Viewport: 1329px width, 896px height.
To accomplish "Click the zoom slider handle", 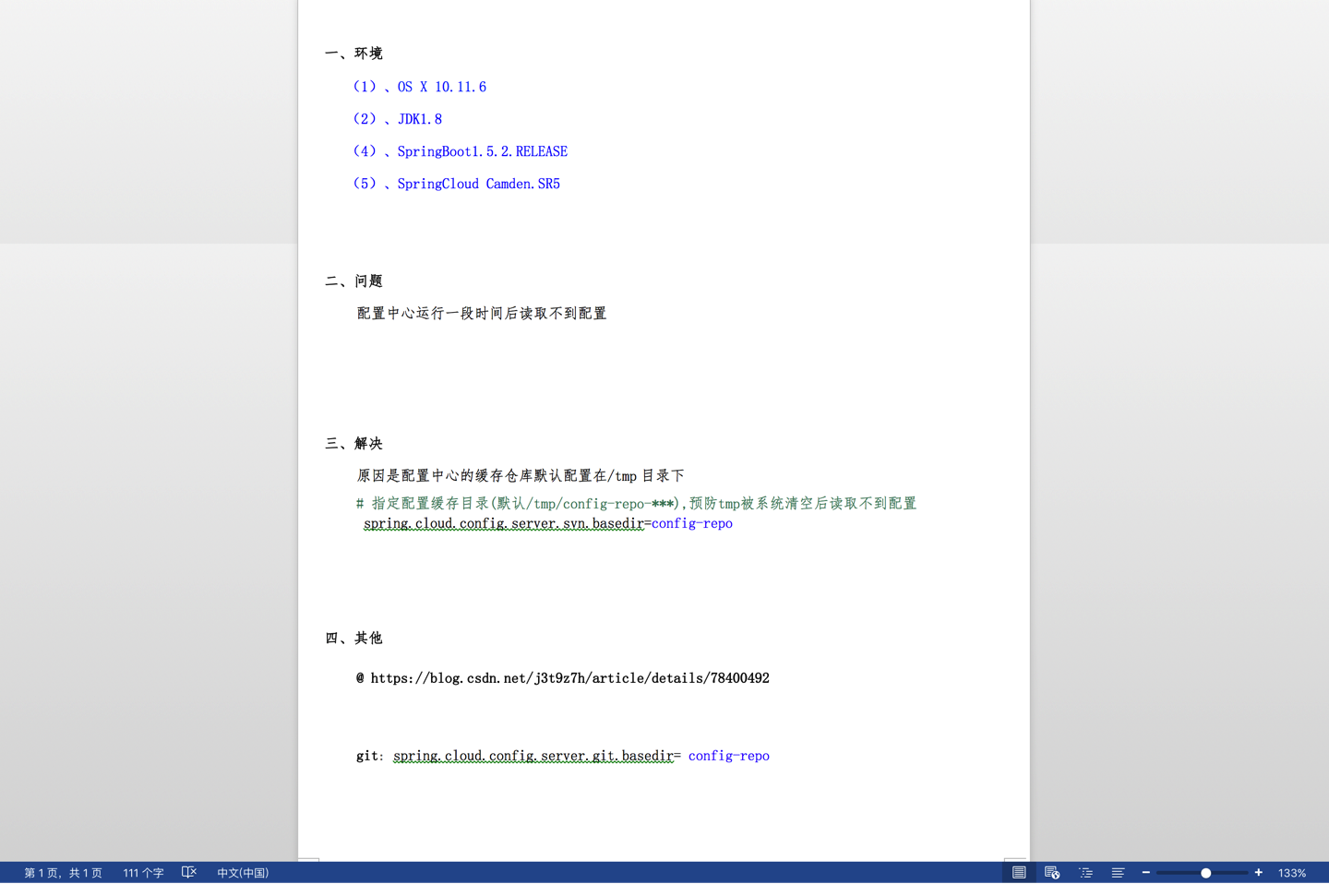I will click(x=1205, y=872).
